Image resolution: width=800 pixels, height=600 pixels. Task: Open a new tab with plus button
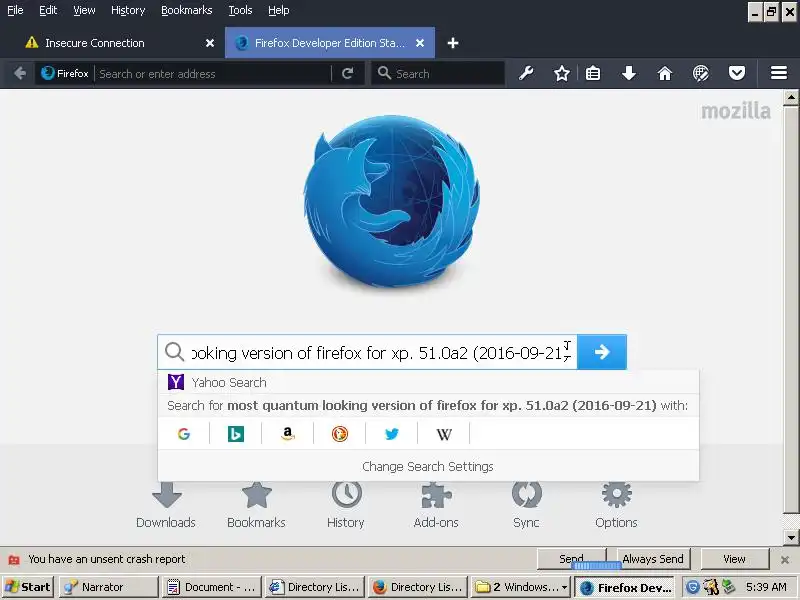coord(453,43)
